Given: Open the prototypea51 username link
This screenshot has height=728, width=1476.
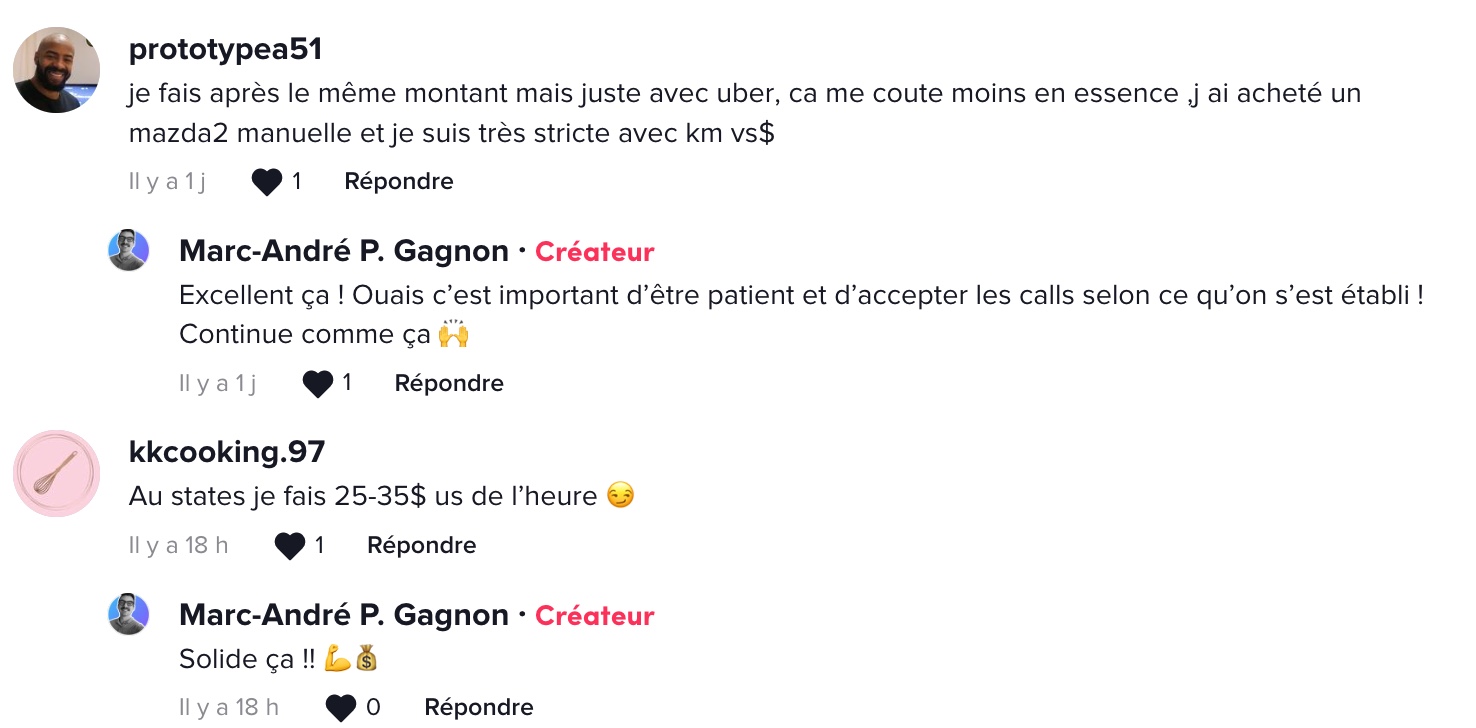Looking at the screenshot, I should pos(226,49).
